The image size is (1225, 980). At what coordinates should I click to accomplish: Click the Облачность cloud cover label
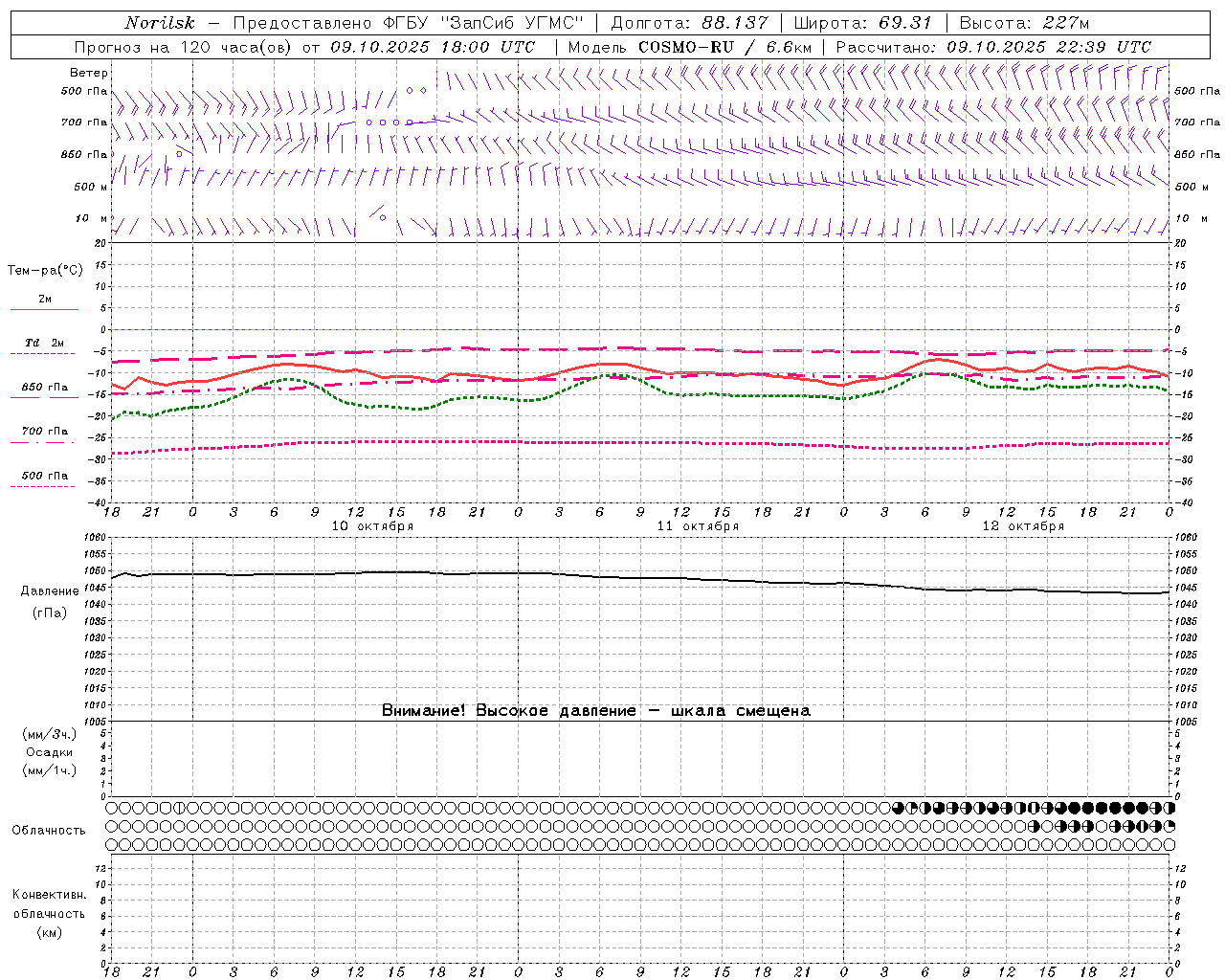(49, 831)
